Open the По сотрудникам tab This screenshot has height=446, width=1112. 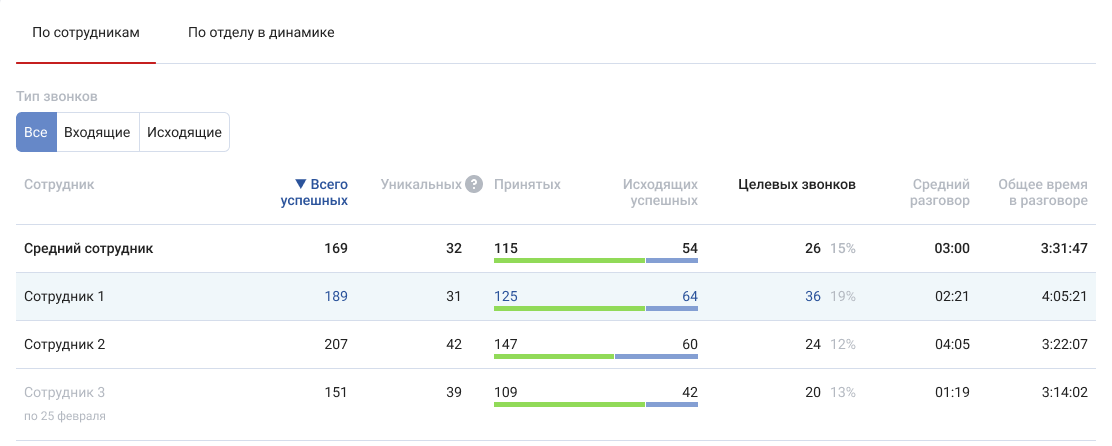coord(85,33)
